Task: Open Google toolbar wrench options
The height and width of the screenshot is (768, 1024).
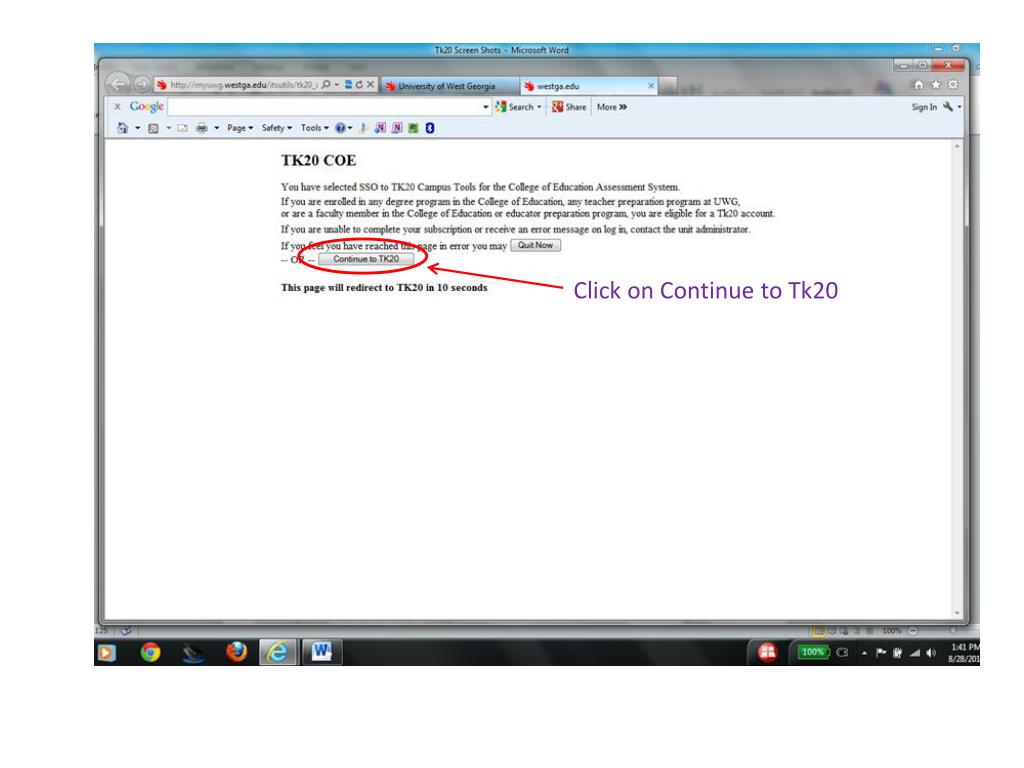Action: pyautogui.click(x=948, y=106)
